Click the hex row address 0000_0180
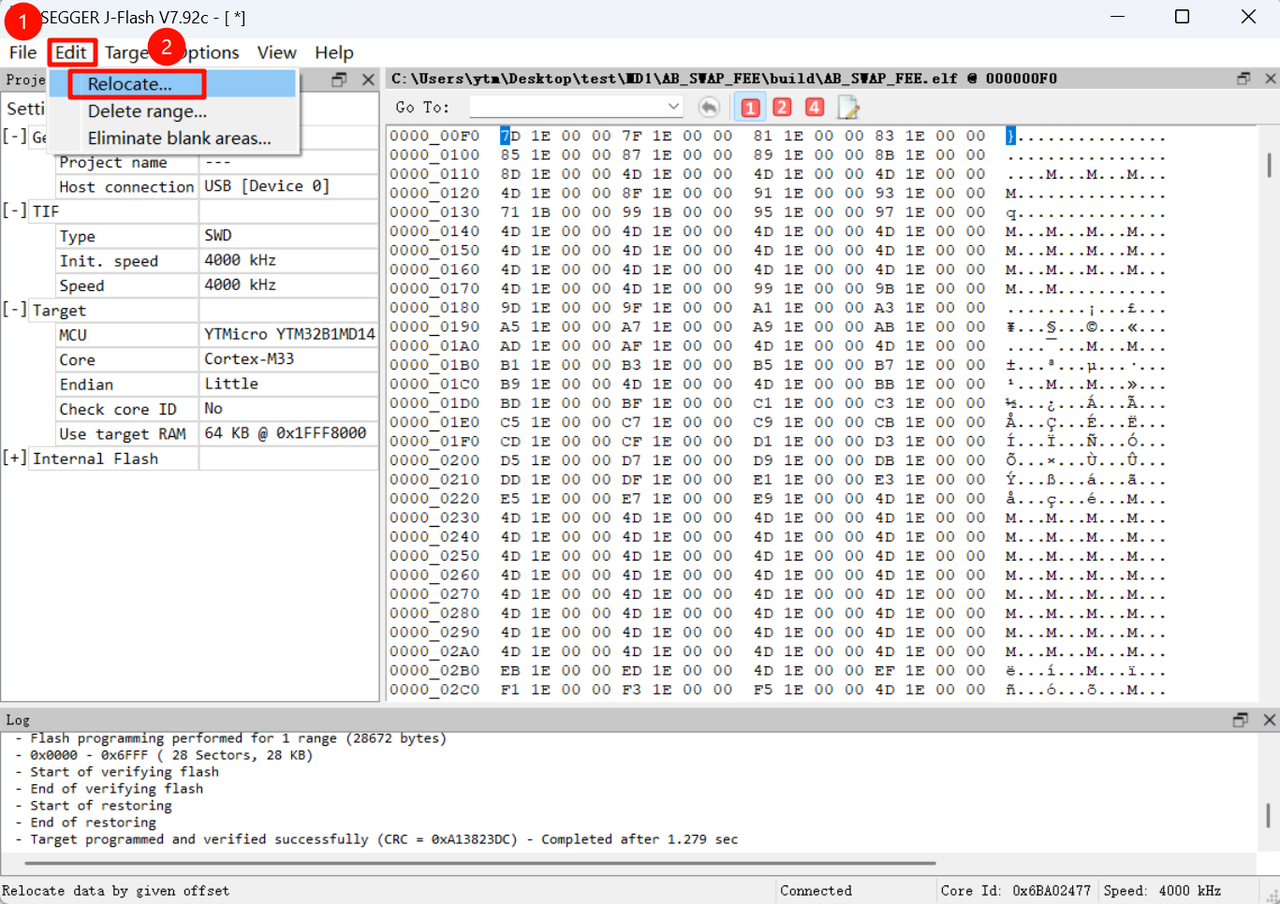 [x=435, y=308]
